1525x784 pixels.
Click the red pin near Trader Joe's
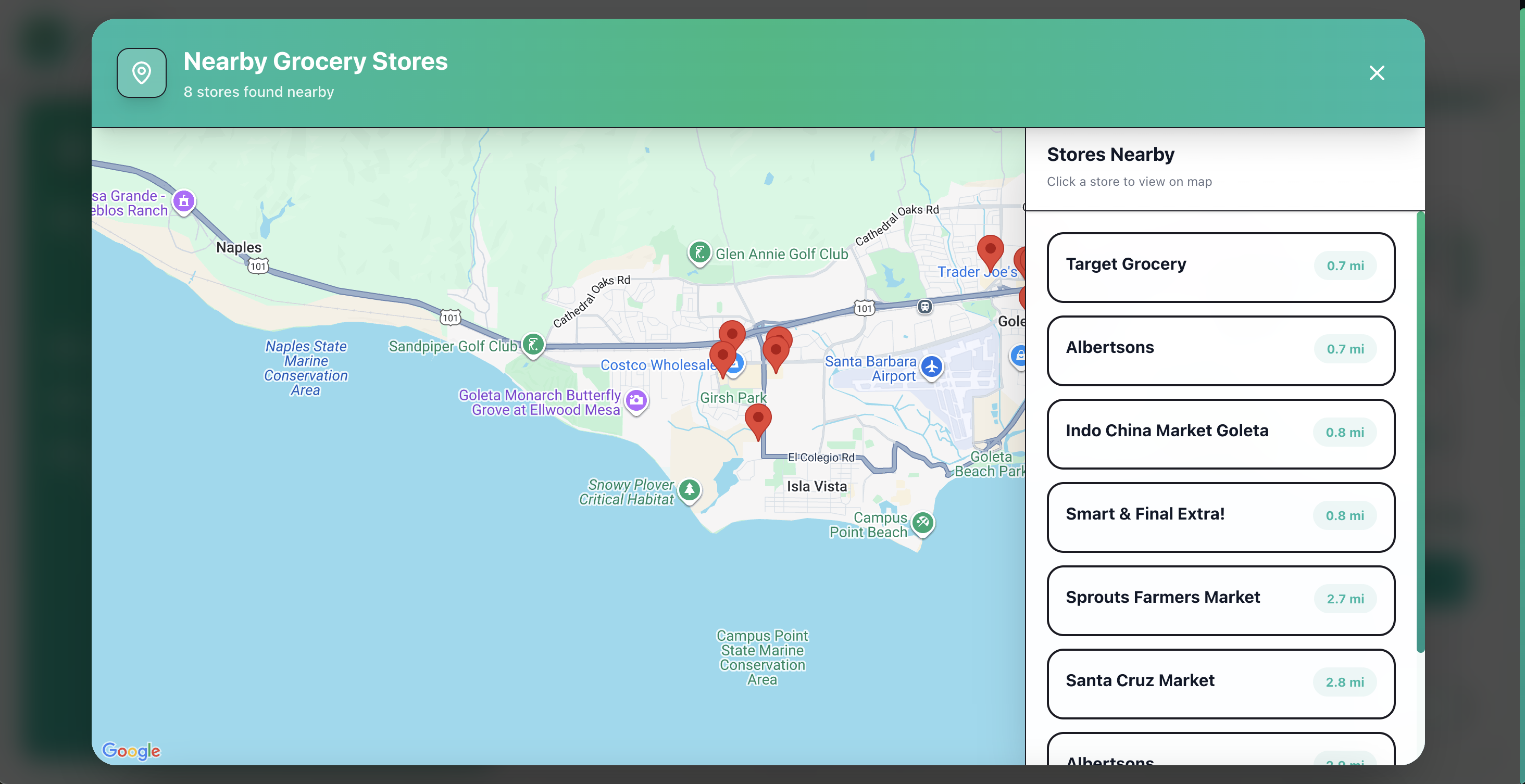coord(990,250)
